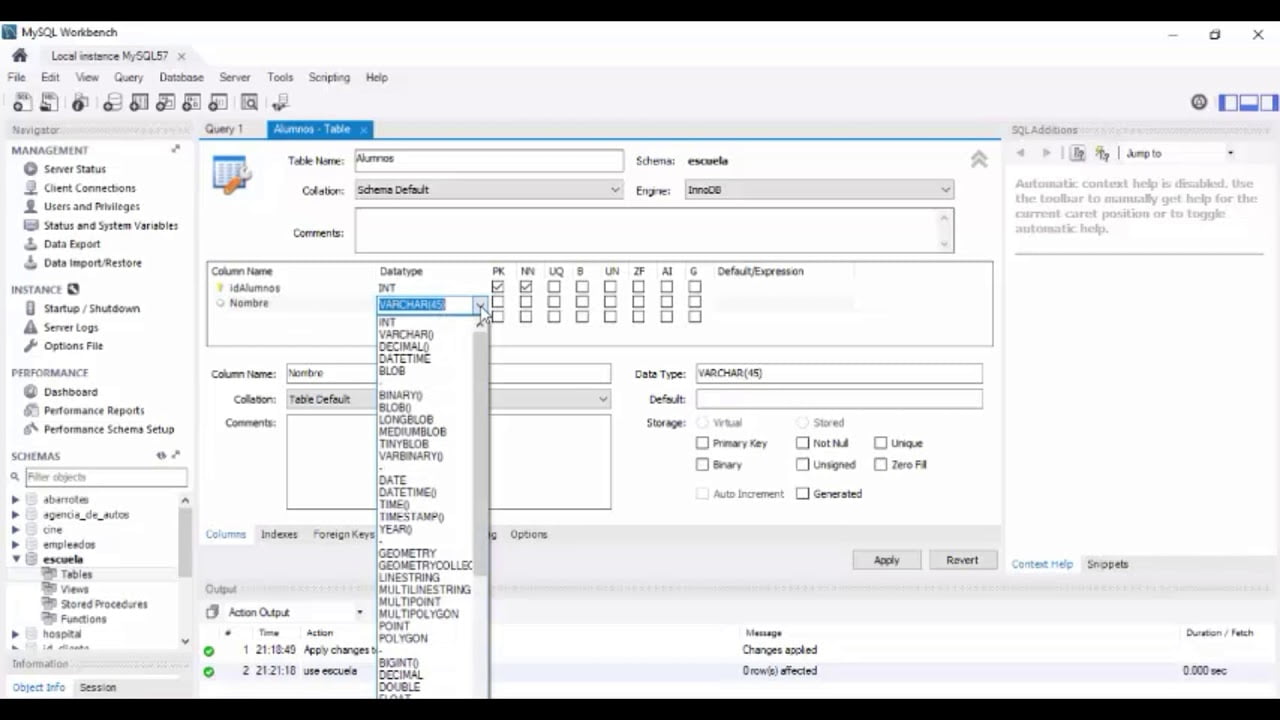Open the home screen tab icon
The height and width of the screenshot is (720, 1280).
pos(19,56)
